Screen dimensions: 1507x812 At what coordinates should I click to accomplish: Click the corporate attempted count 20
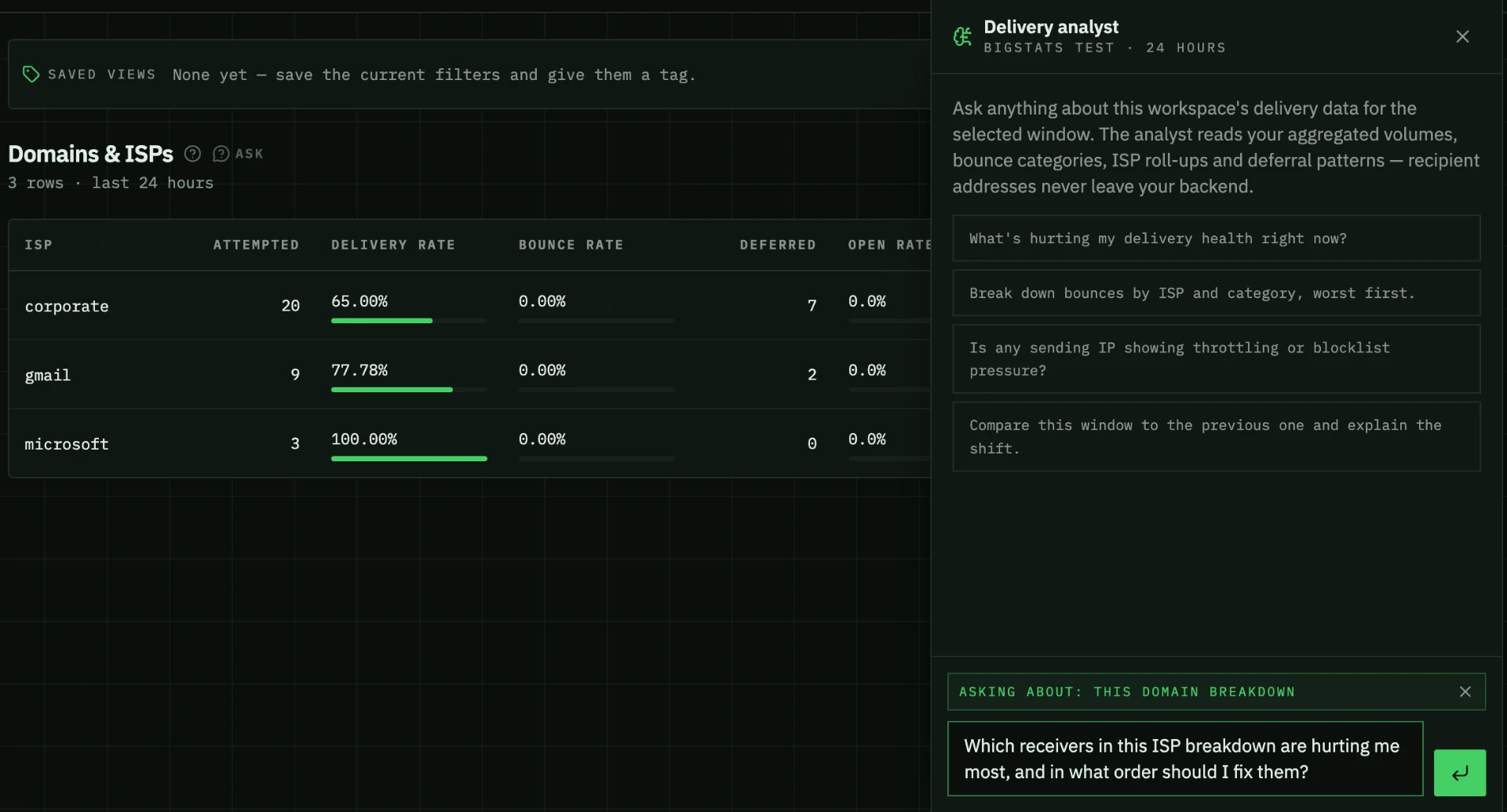click(290, 306)
